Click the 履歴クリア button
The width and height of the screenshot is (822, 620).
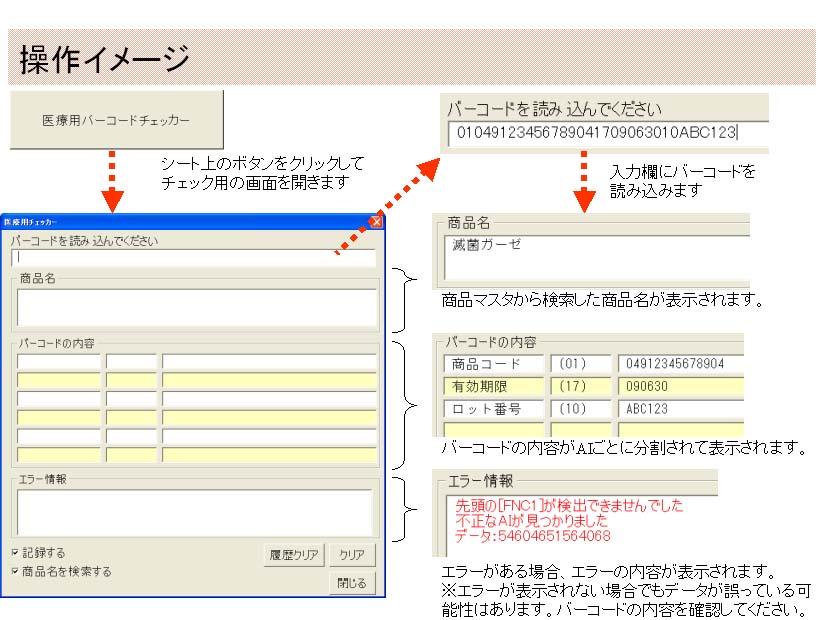[x=294, y=554]
